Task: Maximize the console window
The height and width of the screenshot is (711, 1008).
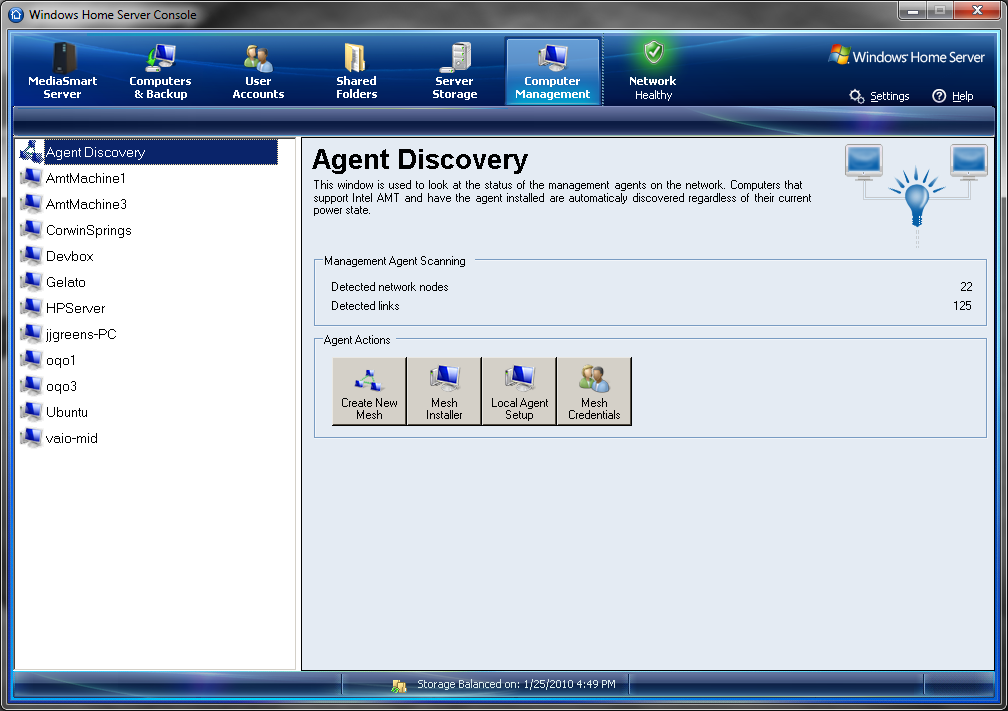Action: click(940, 10)
